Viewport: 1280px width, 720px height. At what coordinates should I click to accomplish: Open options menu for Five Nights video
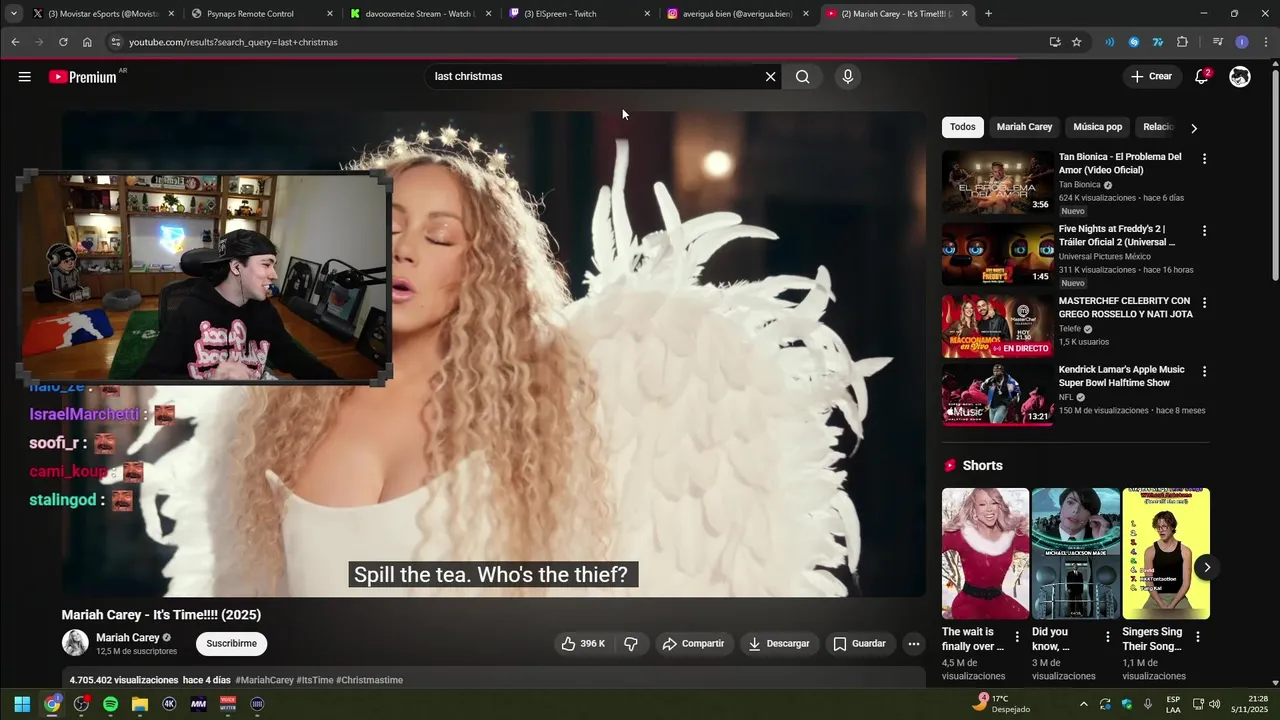tap(1204, 231)
